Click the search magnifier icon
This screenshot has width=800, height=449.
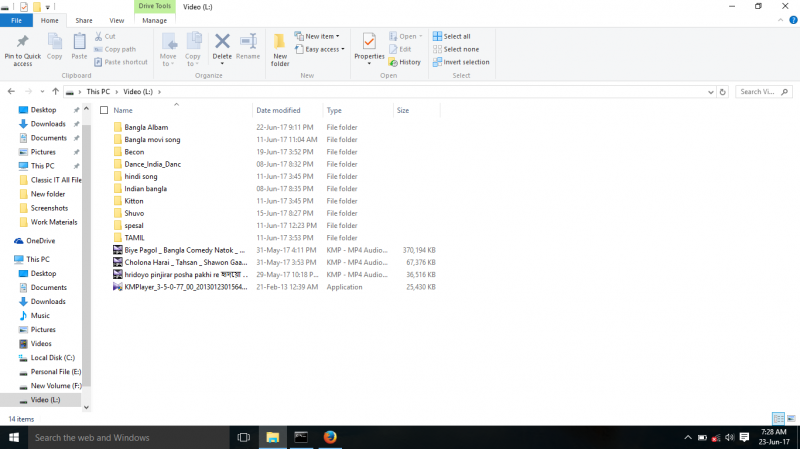pyautogui.click(x=785, y=92)
